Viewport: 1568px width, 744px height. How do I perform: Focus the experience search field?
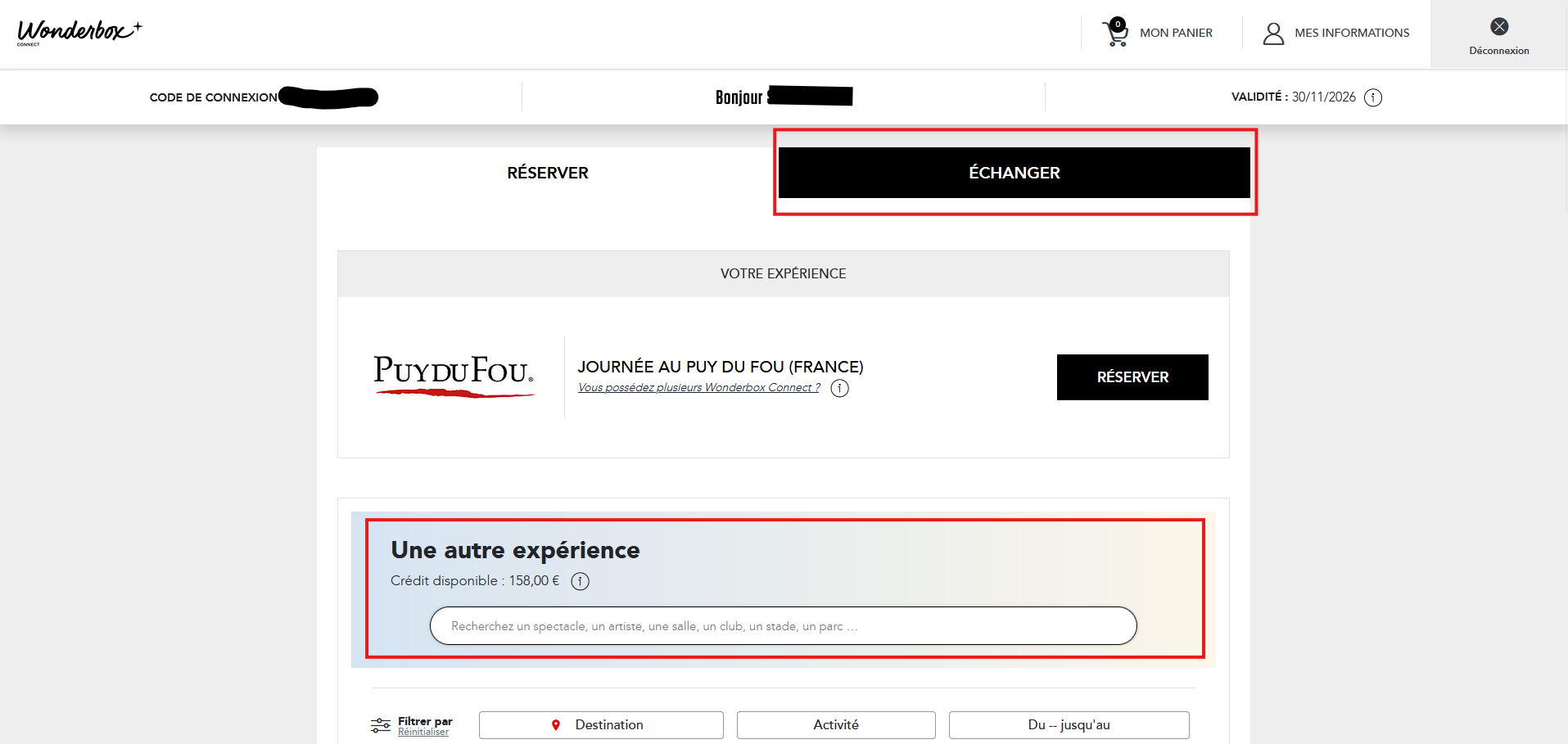tap(784, 626)
